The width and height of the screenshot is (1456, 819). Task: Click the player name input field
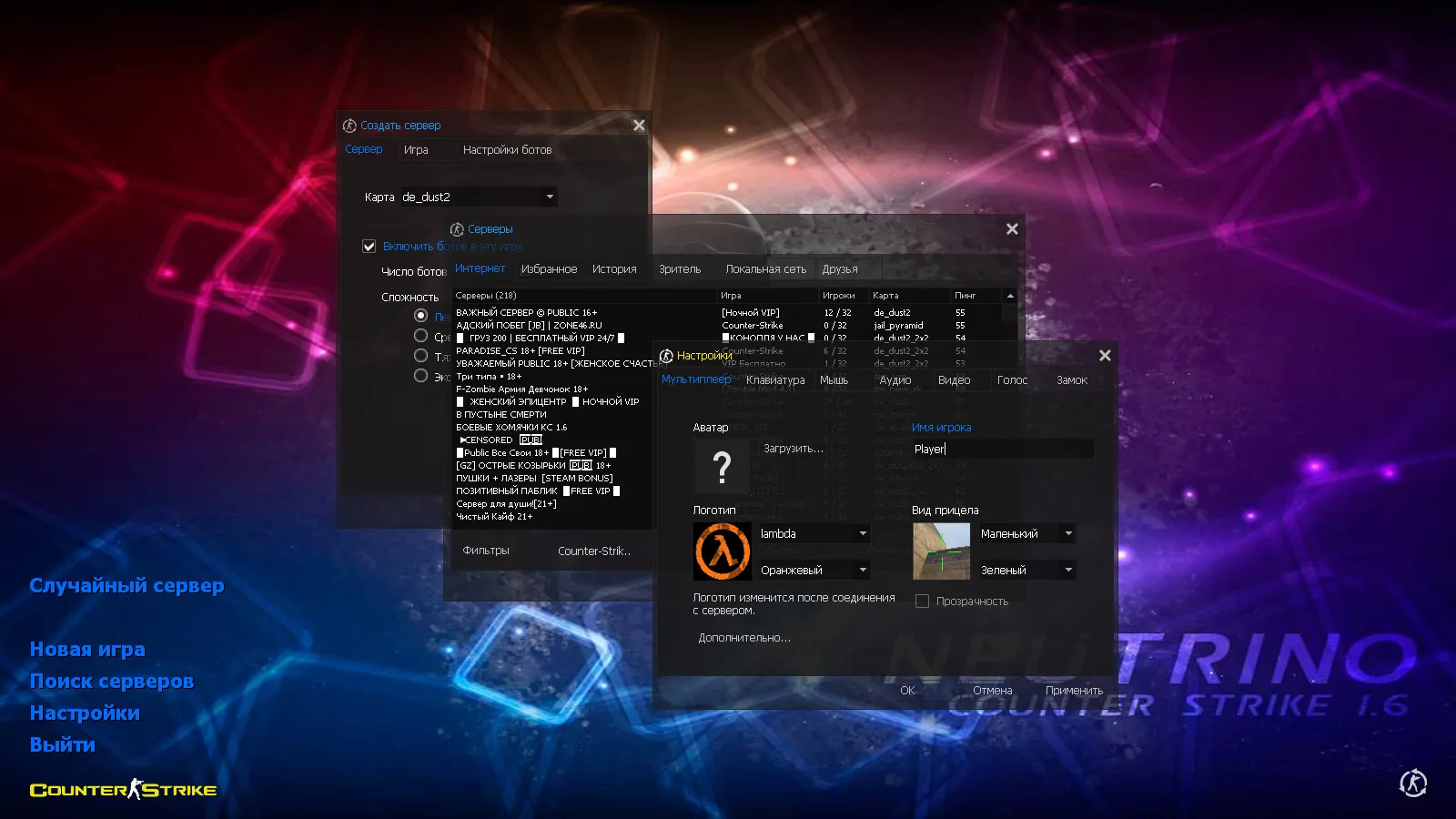pyautogui.click(x=1001, y=449)
